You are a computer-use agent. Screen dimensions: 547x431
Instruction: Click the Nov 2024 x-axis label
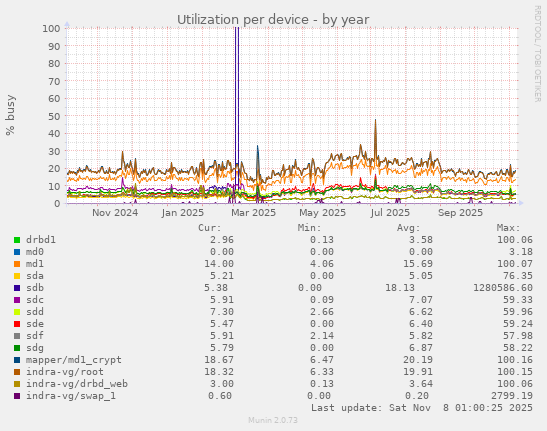115,213
